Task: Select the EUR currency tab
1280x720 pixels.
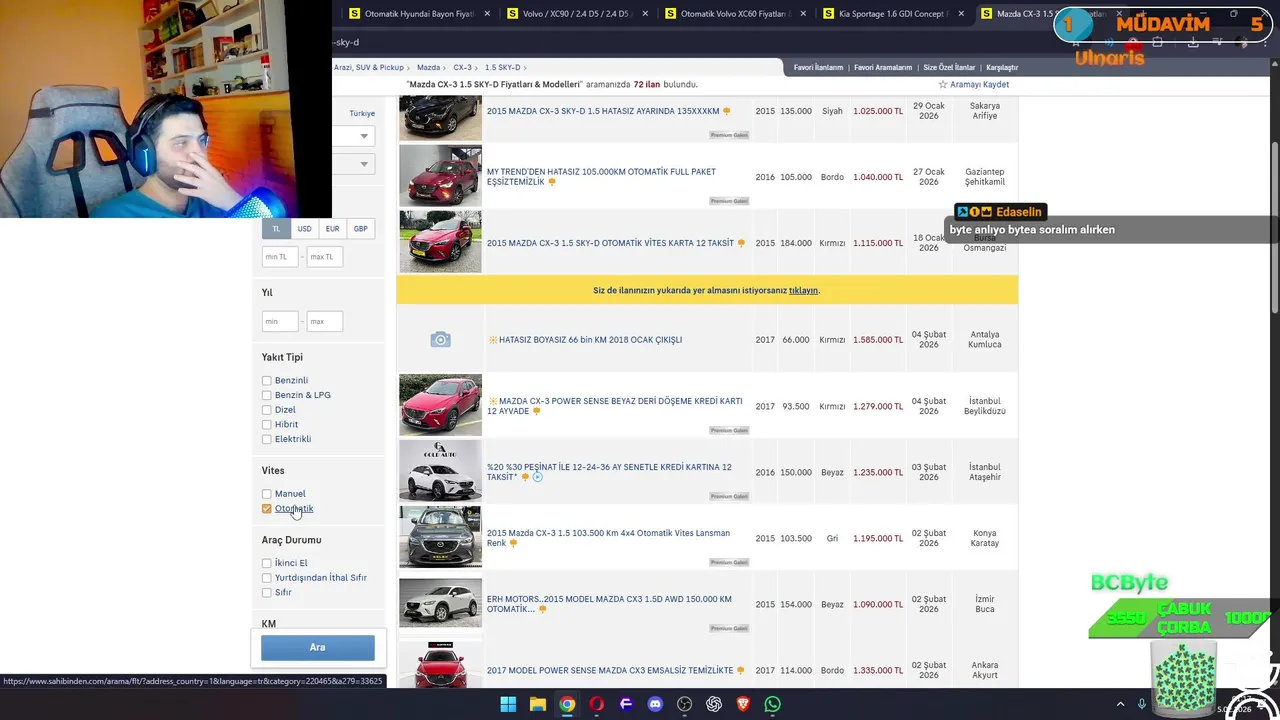Action: point(332,229)
